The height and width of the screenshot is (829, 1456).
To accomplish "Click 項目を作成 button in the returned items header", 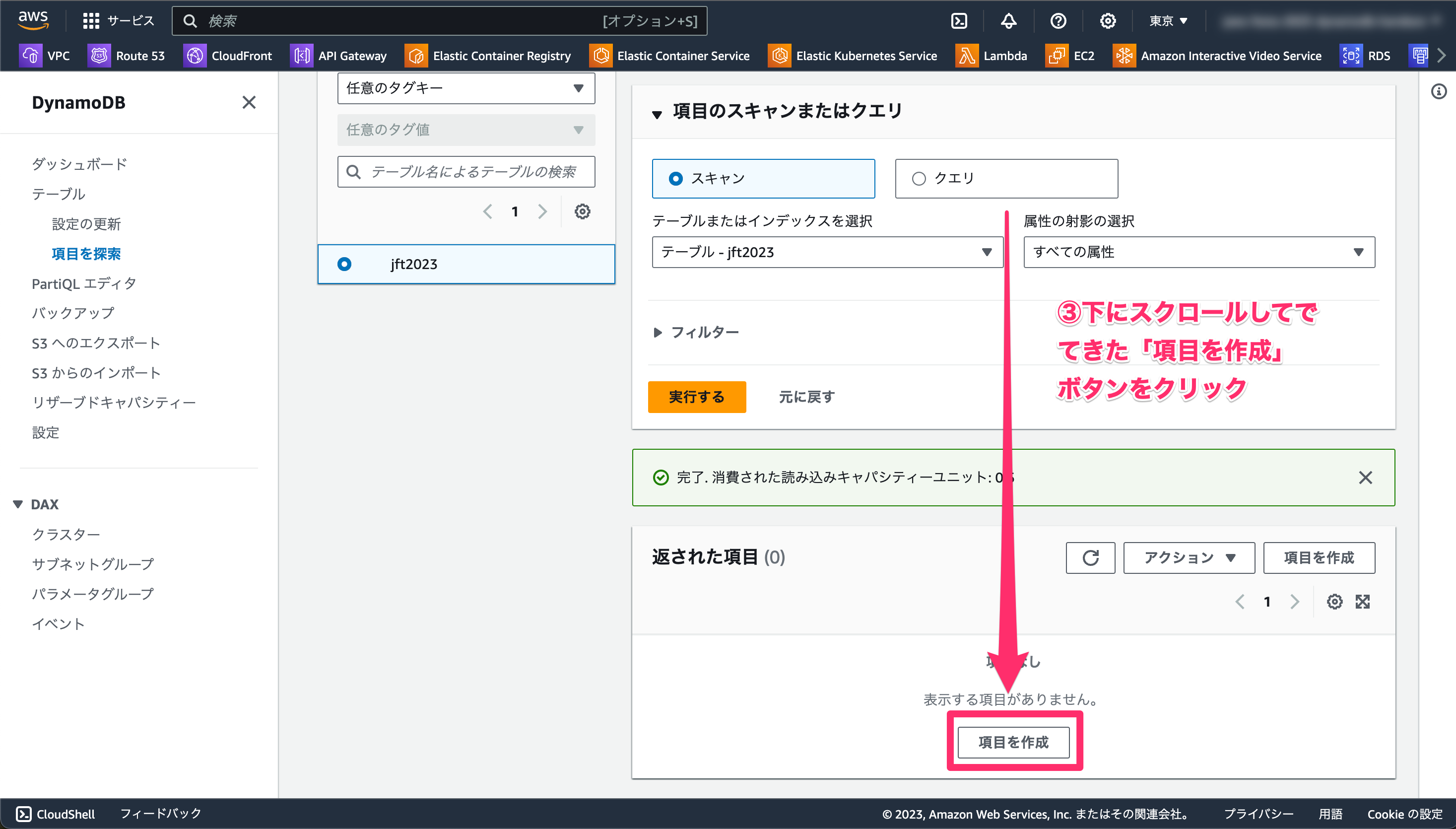I will [1319, 558].
